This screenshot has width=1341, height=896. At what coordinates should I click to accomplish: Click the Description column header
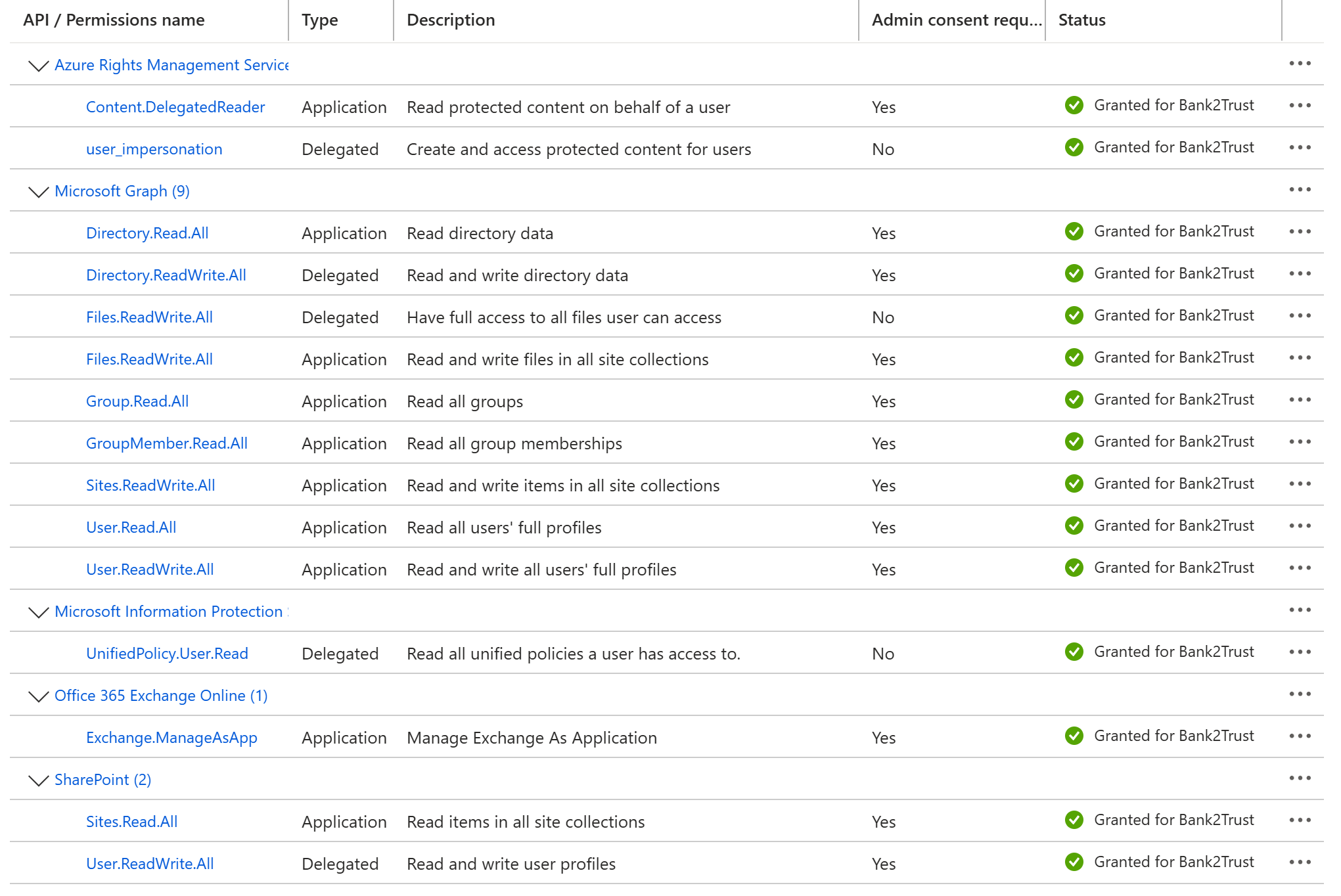pyautogui.click(x=451, y=20)
